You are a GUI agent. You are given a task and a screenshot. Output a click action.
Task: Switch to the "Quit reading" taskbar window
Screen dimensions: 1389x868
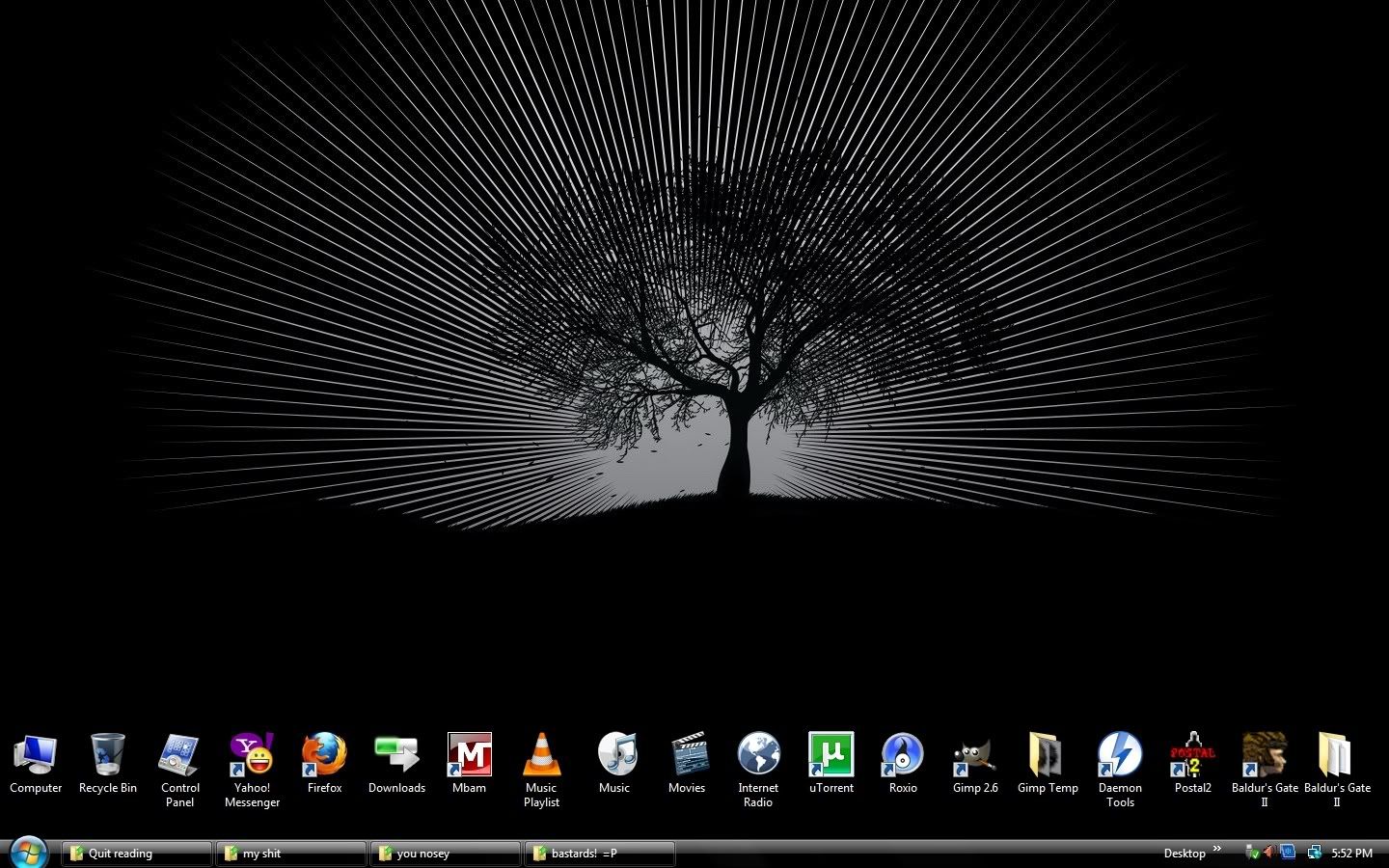[x=136, y=854]
